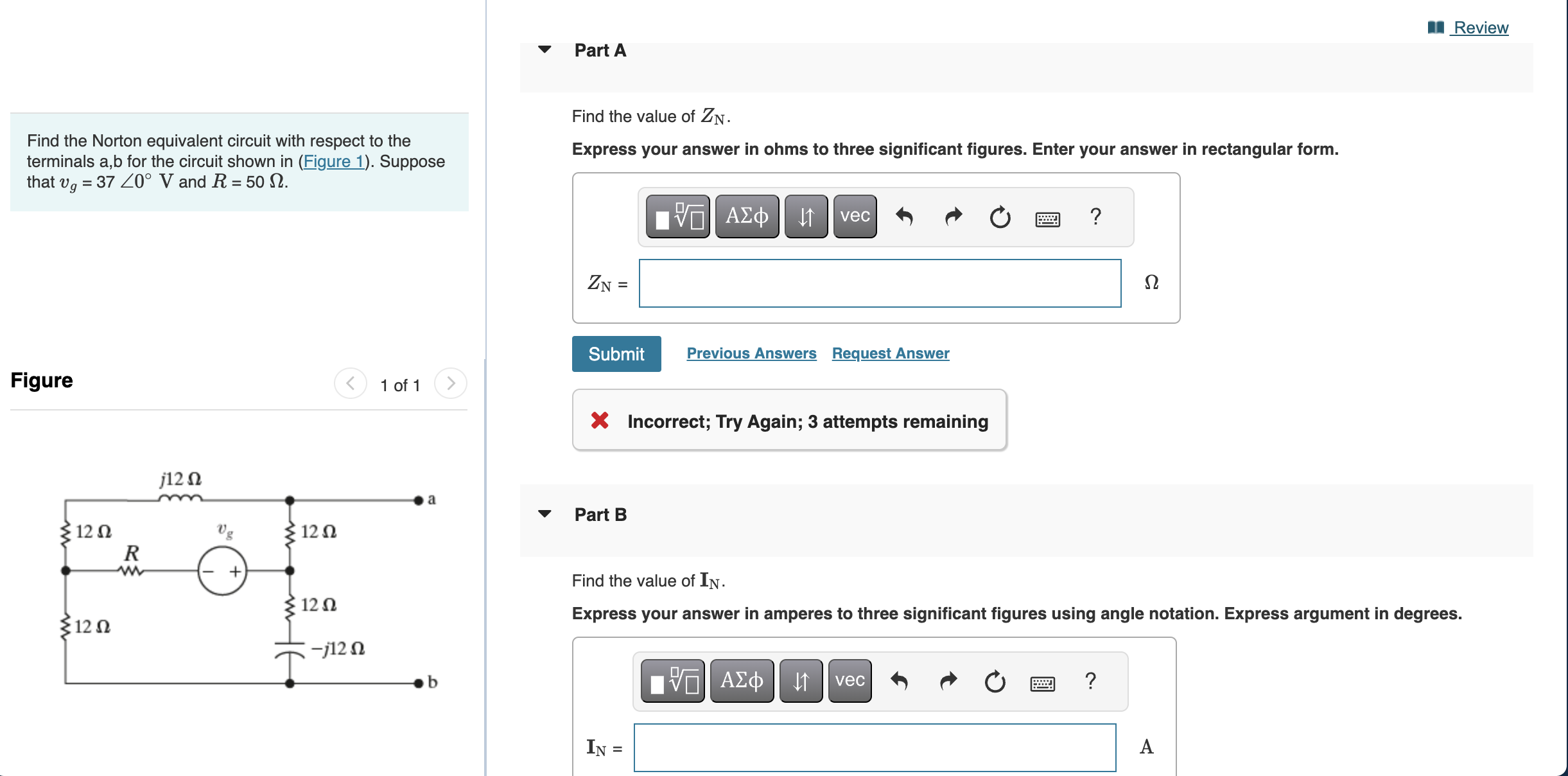
Task: Redo the entry in Part A editor
Action: [952, 216]
